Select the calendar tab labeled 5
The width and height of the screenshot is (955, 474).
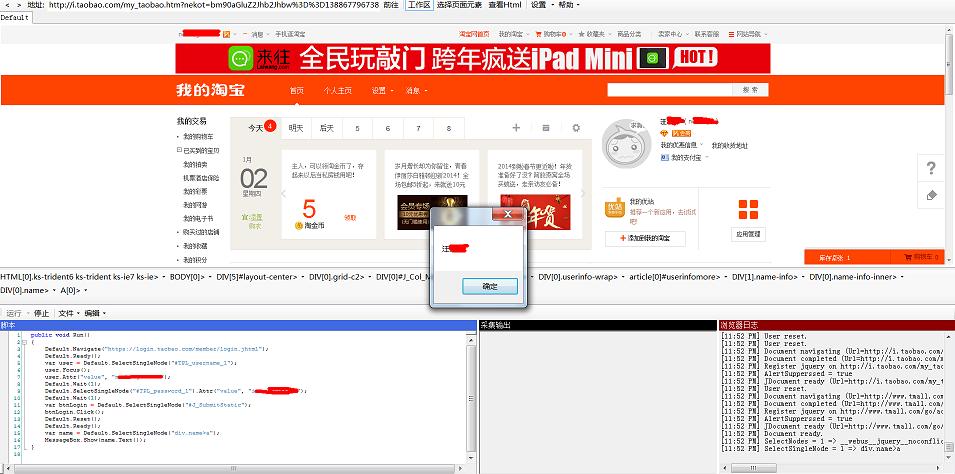[x=358, y=129]
